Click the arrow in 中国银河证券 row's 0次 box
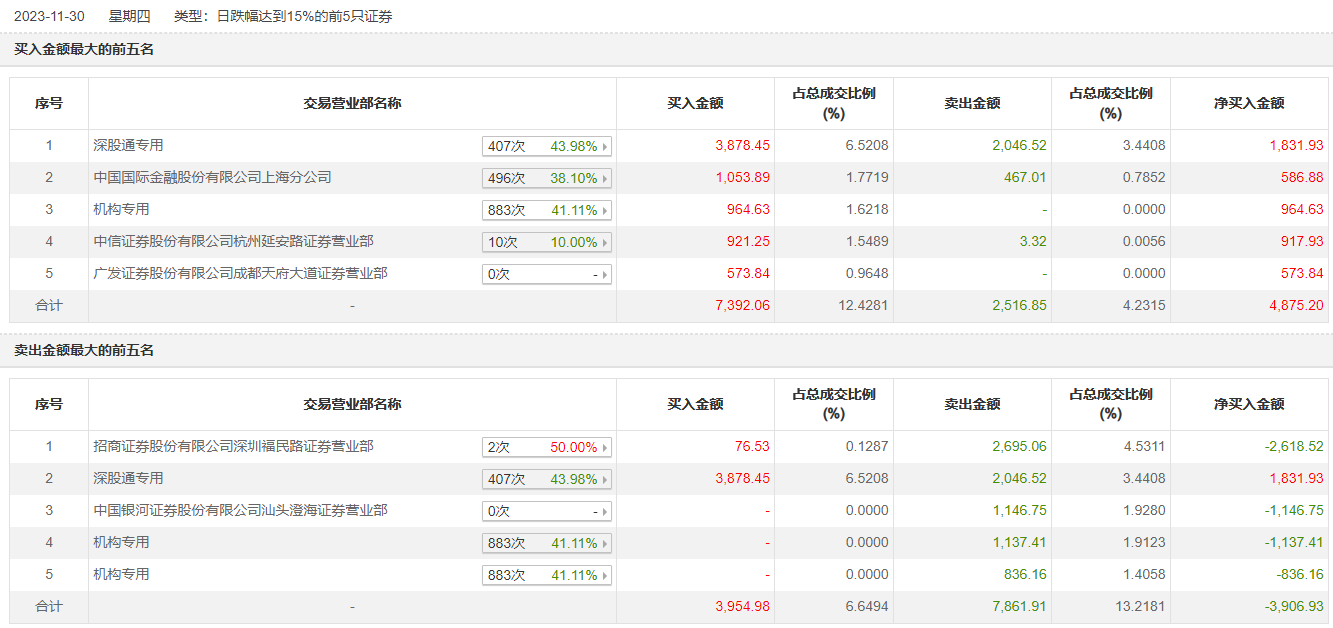Image resolution: width=1333 pixels, height=628 pixels. point(605,512)
